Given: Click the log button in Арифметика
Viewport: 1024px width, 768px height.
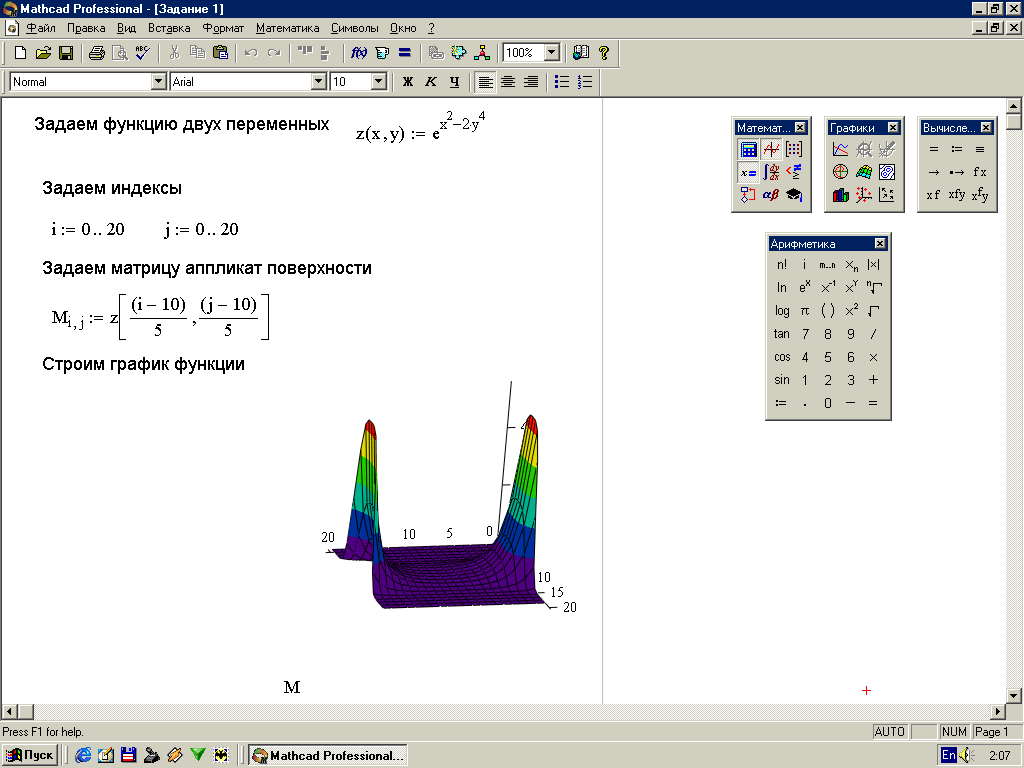Looking at the screenshot, I should pos(782,311).
